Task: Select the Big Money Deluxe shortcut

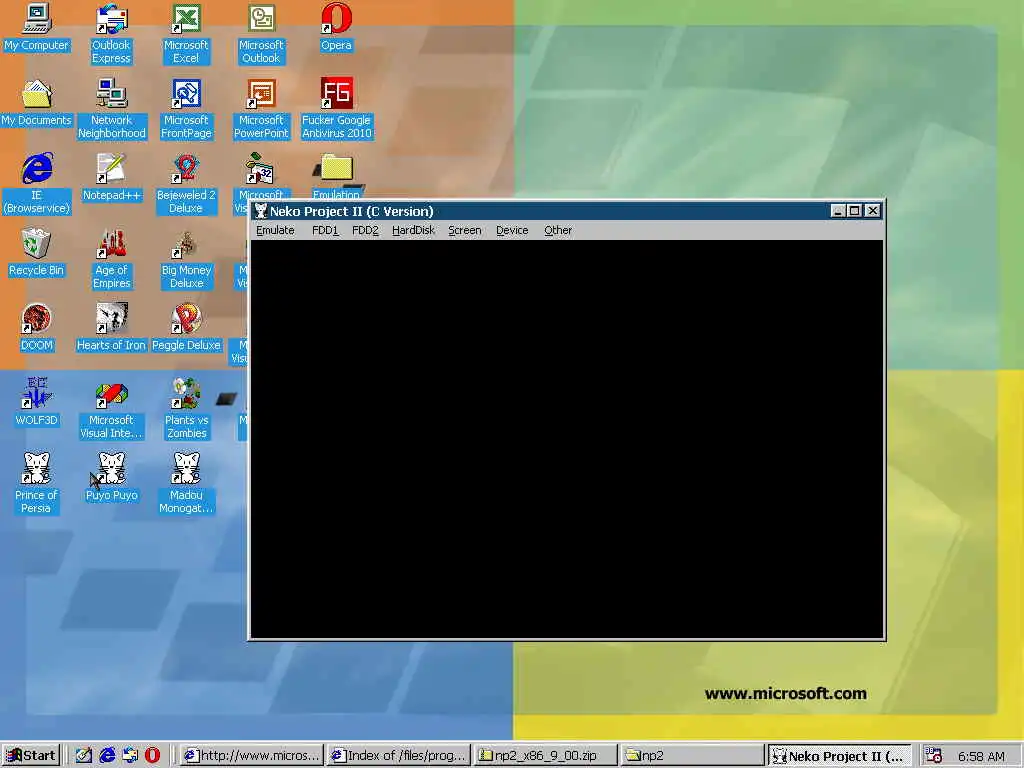Action: click(186, 259)
